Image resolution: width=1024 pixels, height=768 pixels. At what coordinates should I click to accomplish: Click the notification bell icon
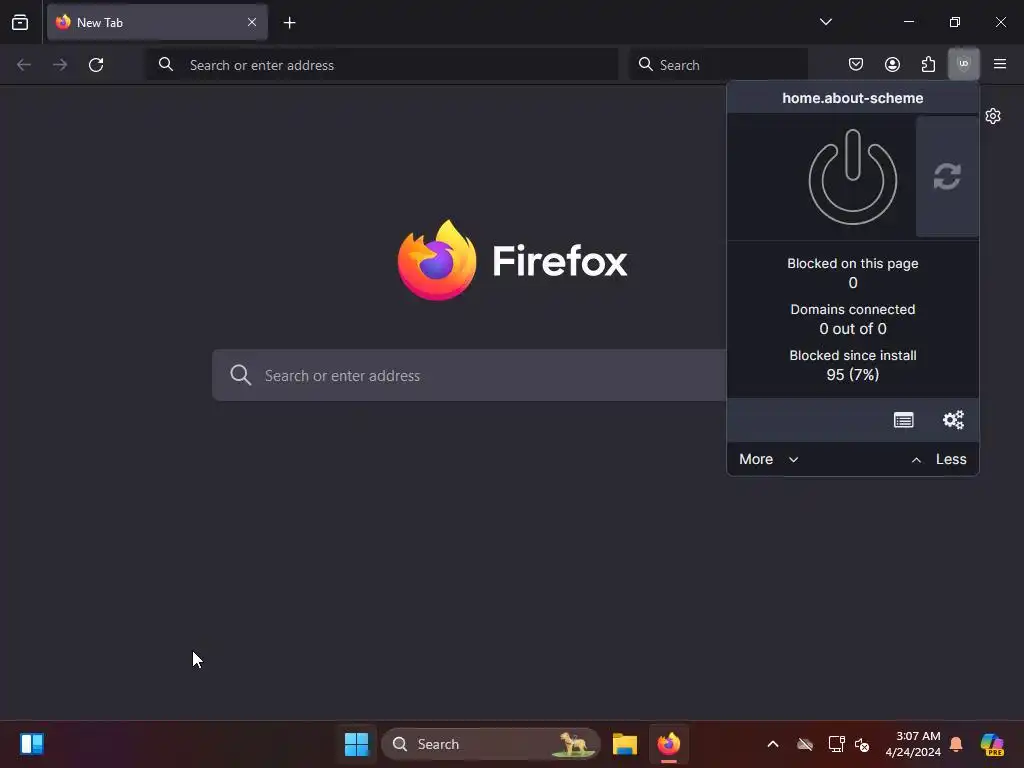955,744
